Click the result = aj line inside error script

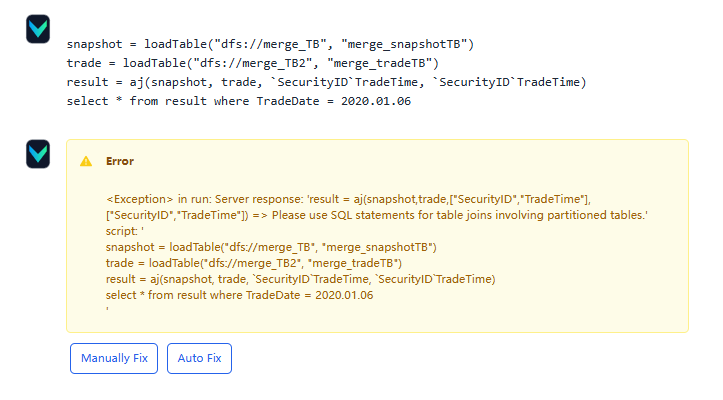click(300, 279)
